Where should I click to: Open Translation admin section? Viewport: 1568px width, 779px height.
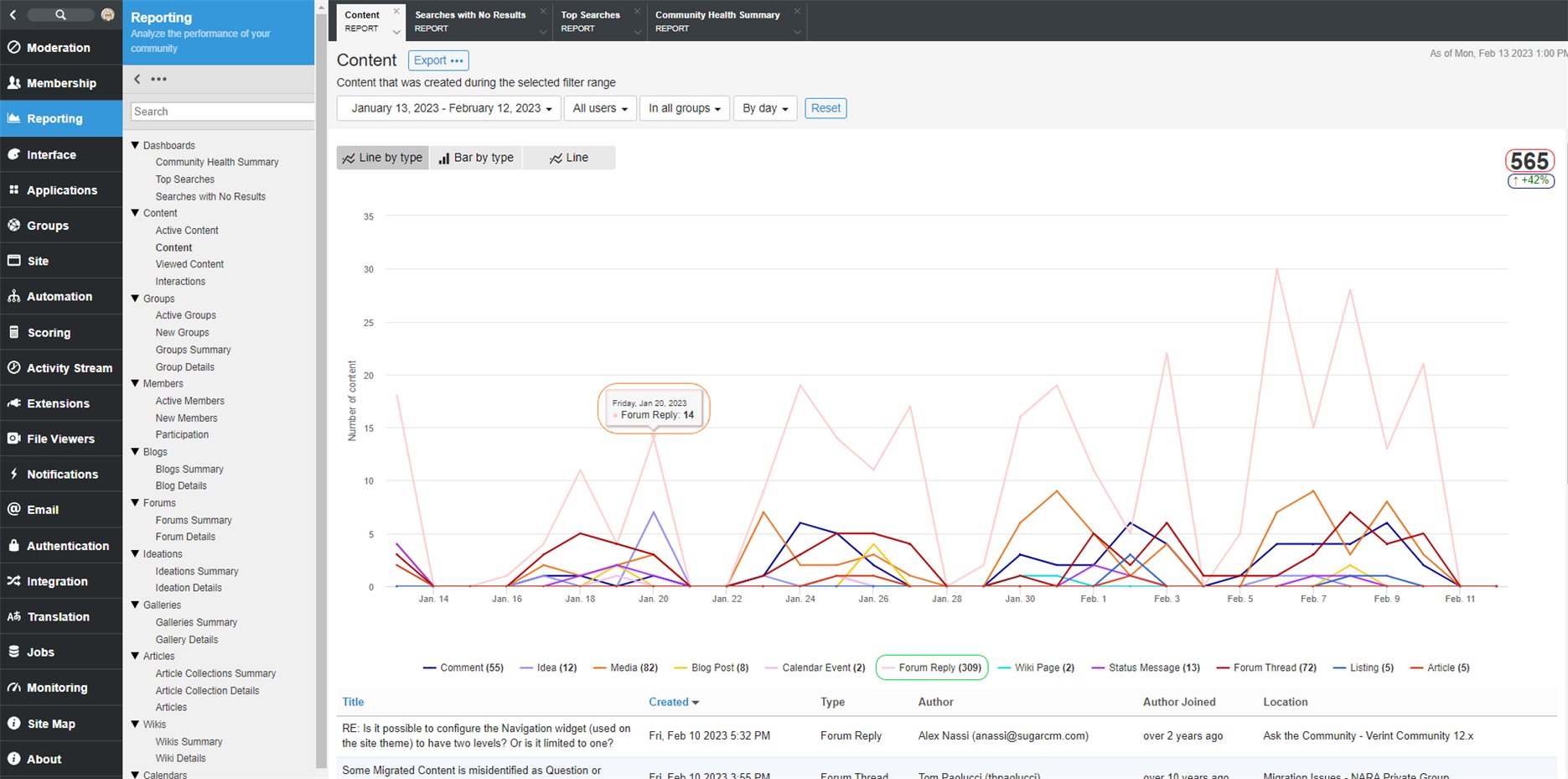click(60, 616)
